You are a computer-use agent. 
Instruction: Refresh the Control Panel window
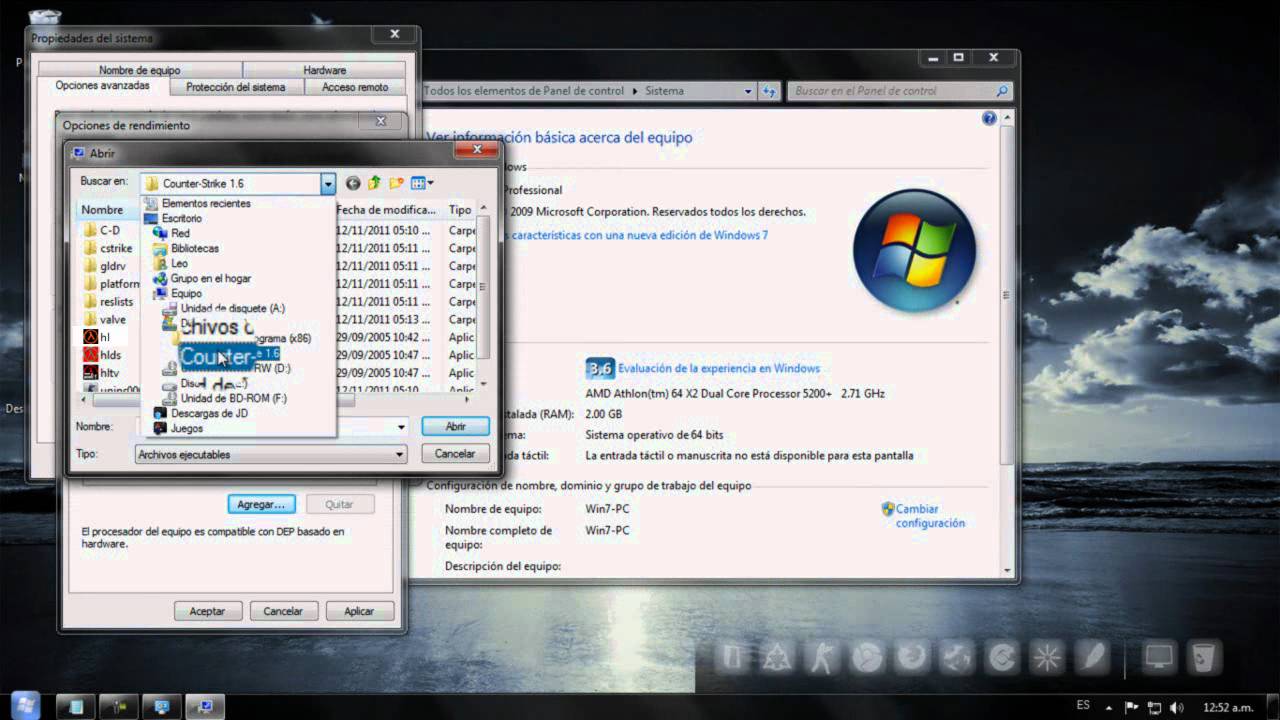click(x=768, y=91)
